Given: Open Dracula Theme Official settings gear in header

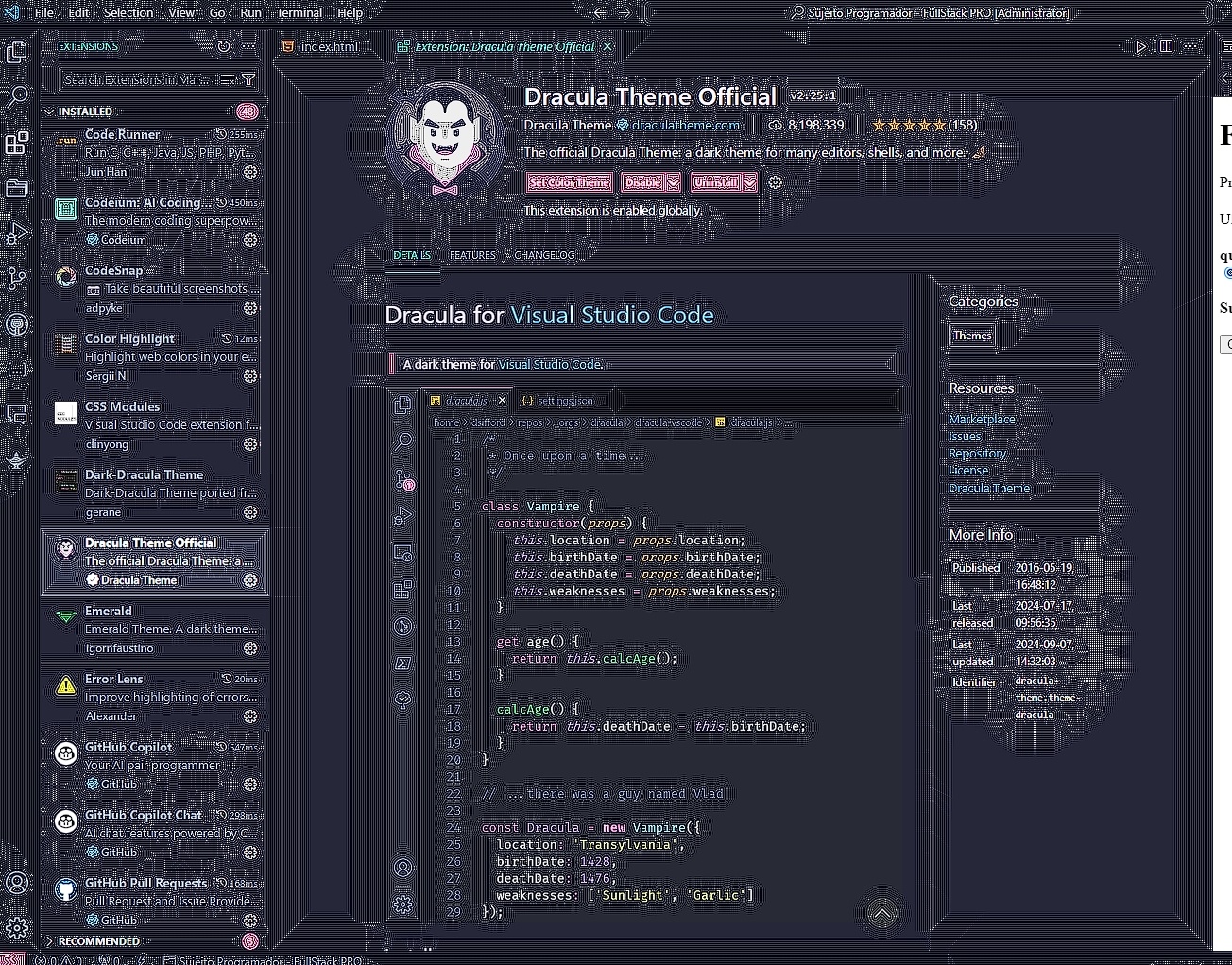Looking at the screenshot, I should pos(776,182).
